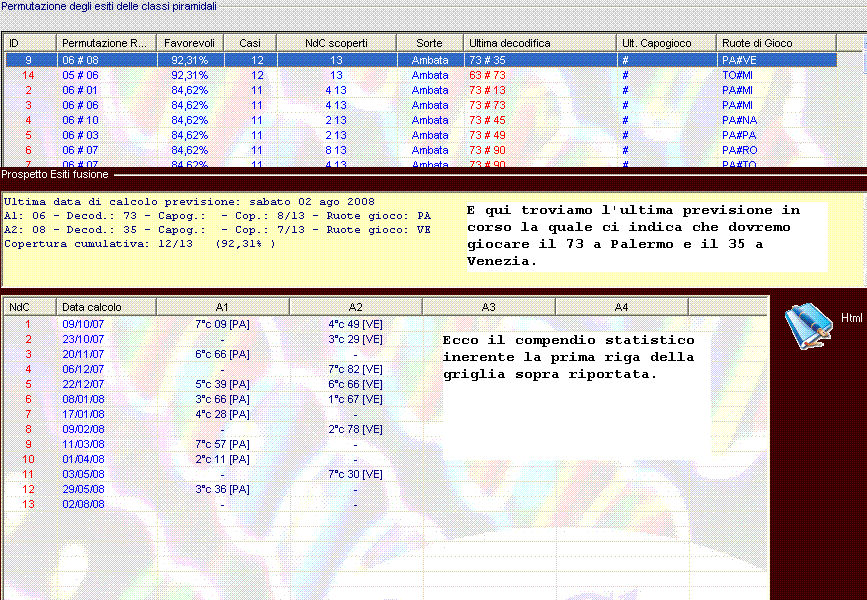Viewport: 867px width, 600px height.
Task: Click the A1 column header
Action: click(223, 307)
